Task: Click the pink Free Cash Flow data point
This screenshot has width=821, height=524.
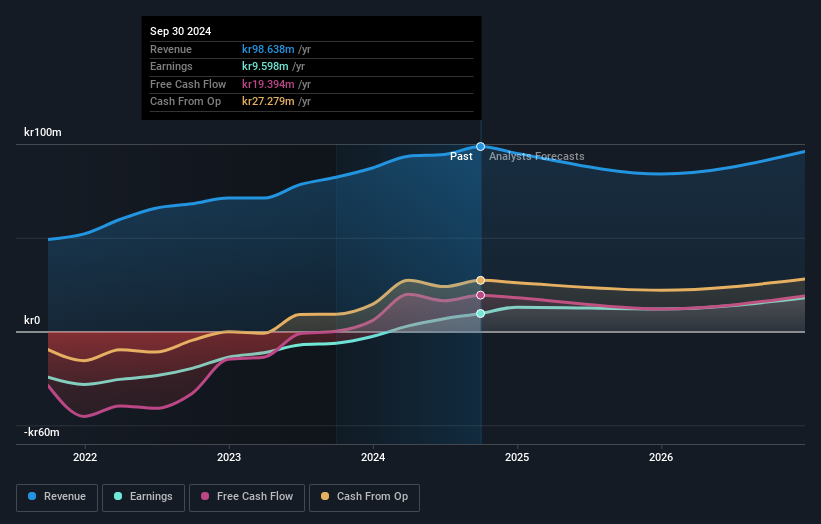Action: point(480,295)
